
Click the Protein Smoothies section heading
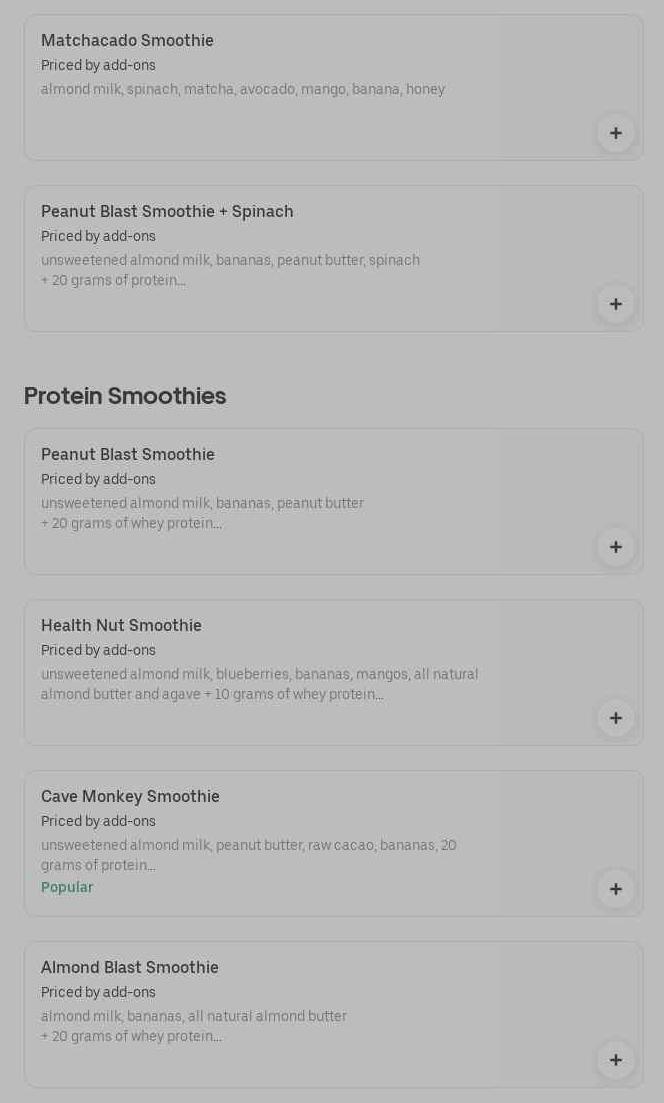coord(125,396)
